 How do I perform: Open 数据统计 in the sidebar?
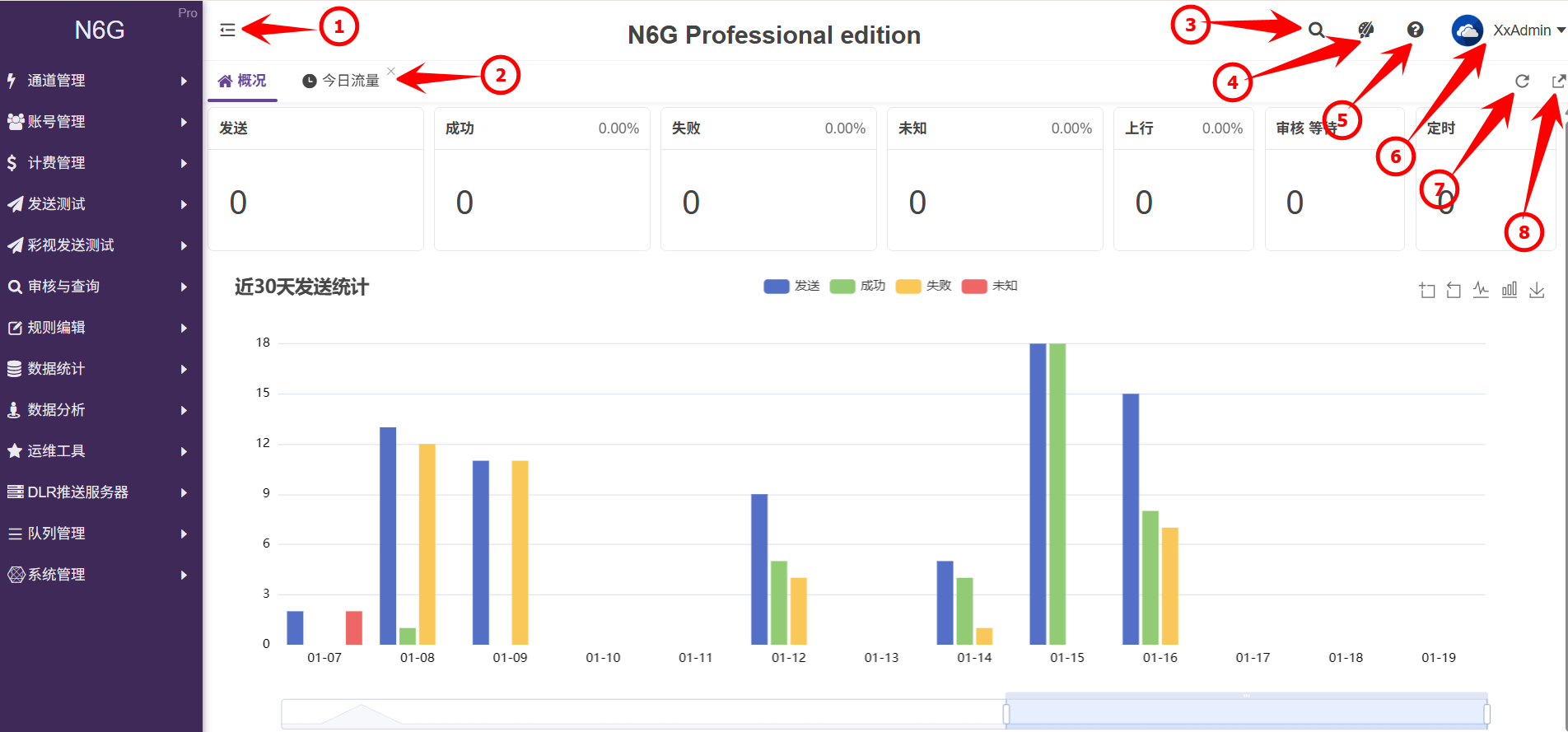click(x=99, y=369)
